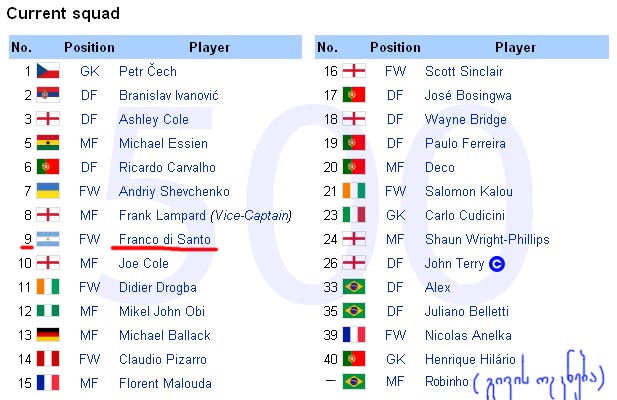Click the Serbia flag beside Branislav Ivanović
Screen dimensions: 617x400
pyautogui.click(x=48, y=95)
